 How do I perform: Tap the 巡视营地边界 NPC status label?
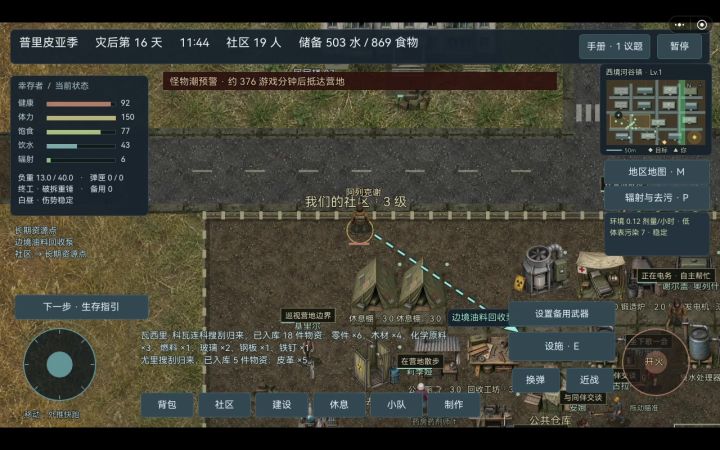click(308, 315)
